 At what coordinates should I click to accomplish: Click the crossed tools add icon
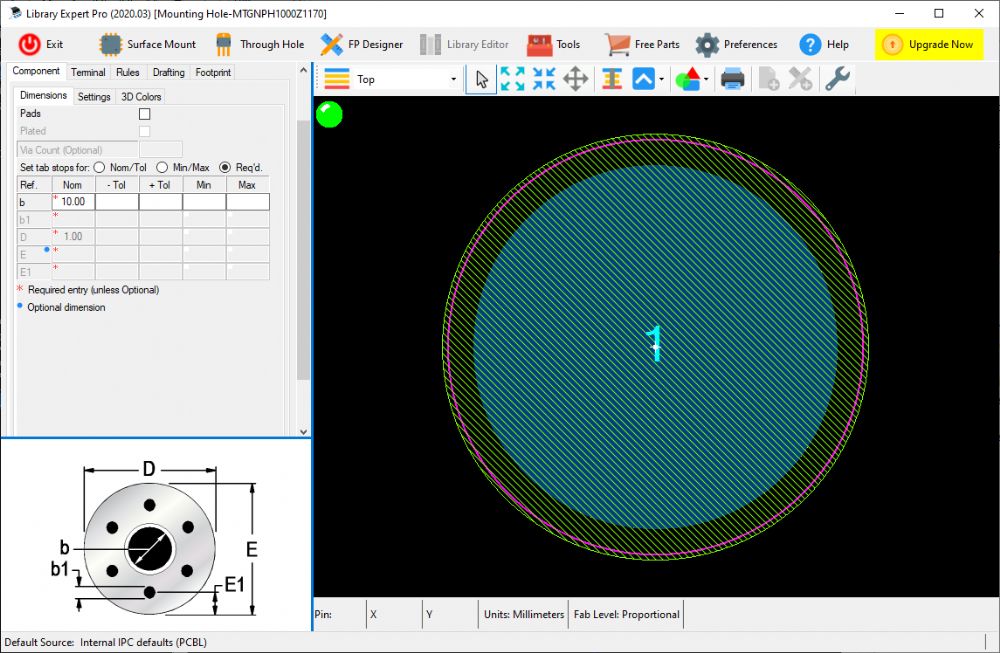800,79
